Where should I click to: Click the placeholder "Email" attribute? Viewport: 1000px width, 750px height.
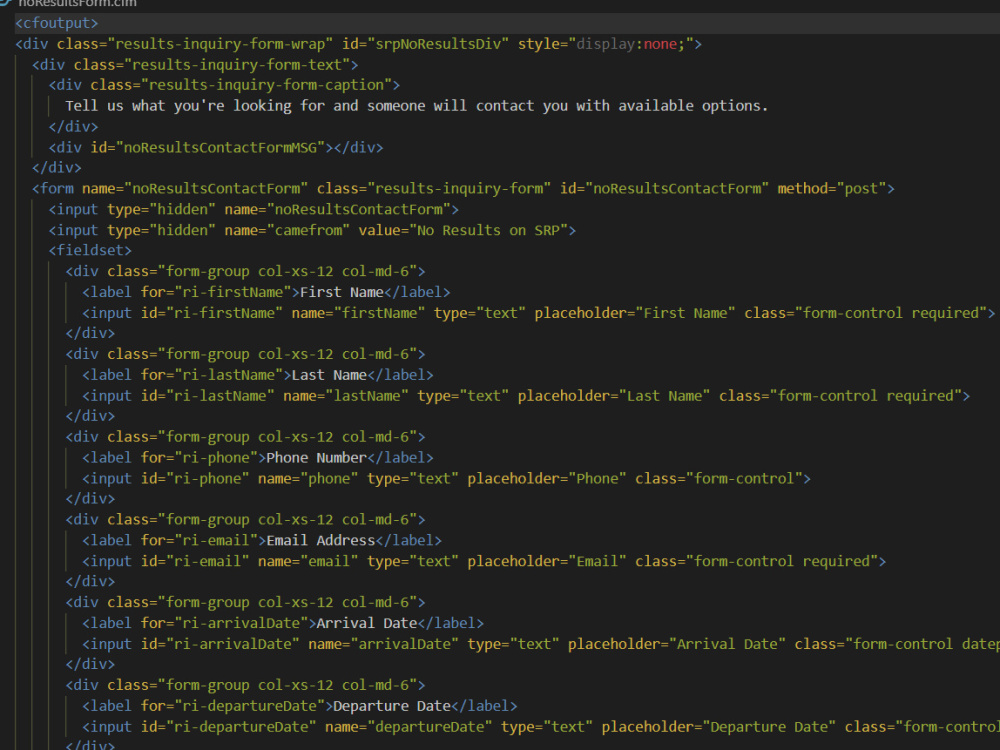(x=547, y=561)
